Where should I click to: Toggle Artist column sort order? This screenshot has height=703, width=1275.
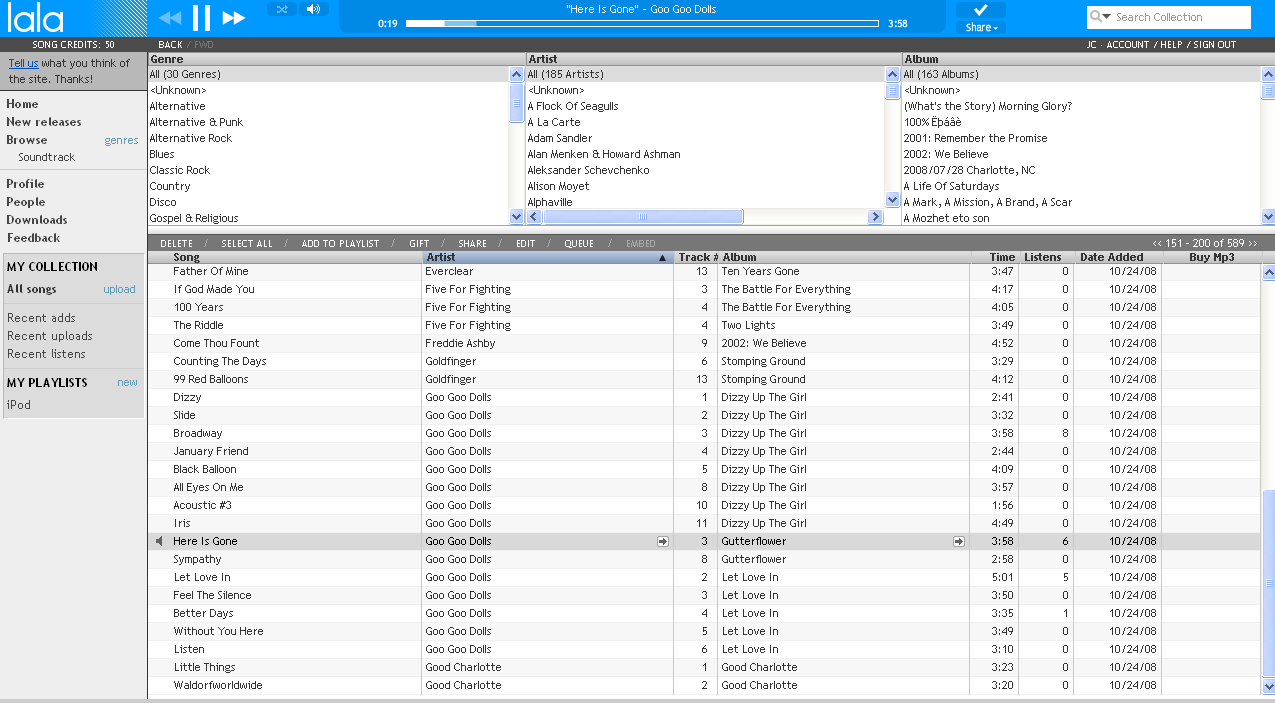pos(548,257)
